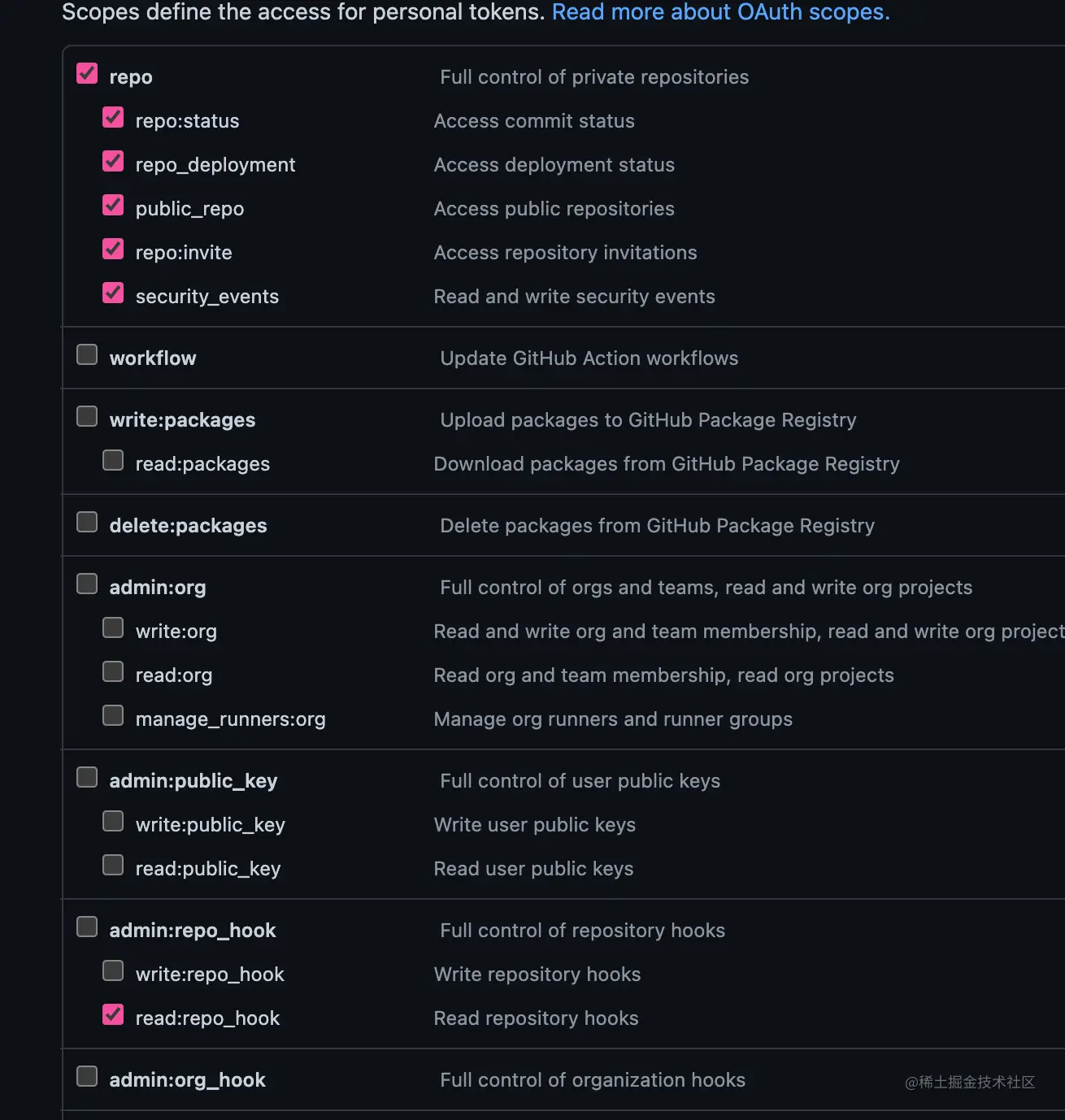Screen dimensions: 1065x1120
Task: Check the admin:org_hook scope
Action: coord(87,1077)
